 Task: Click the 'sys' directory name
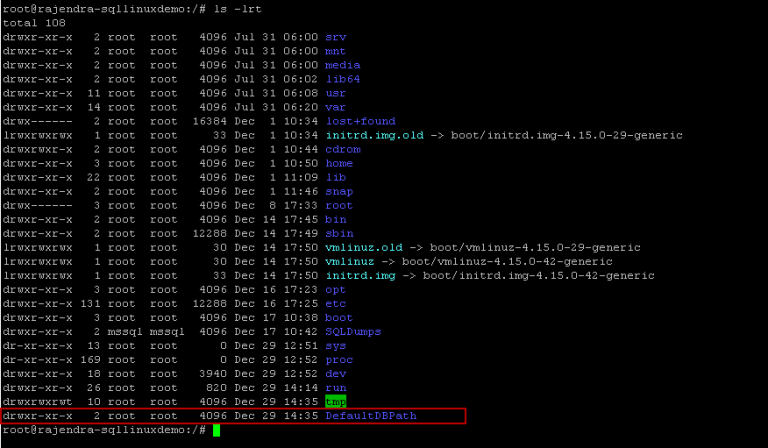point(336,346)
